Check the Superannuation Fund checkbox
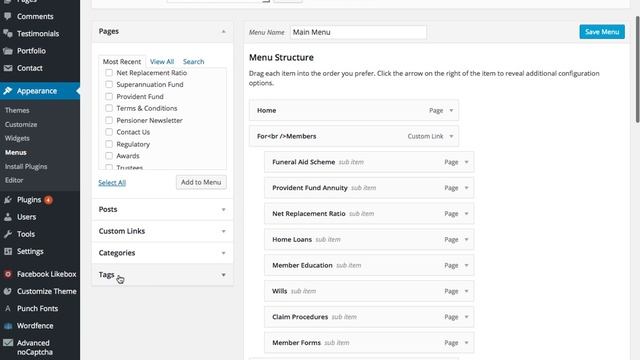 (x=109, y=84)
